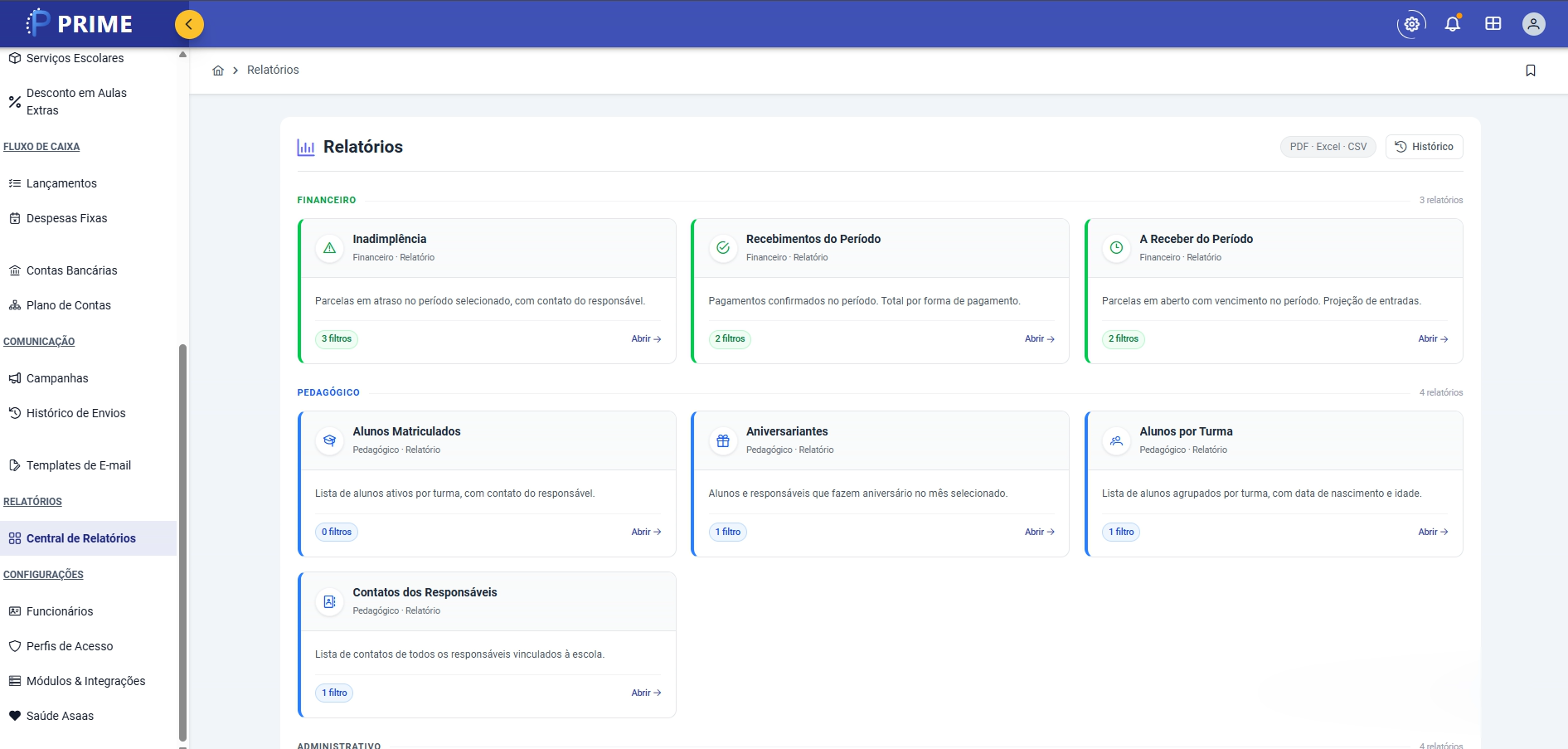1568x749 pixels.
Task: Open the Recebimentos do Período report
Action: 1039,339
